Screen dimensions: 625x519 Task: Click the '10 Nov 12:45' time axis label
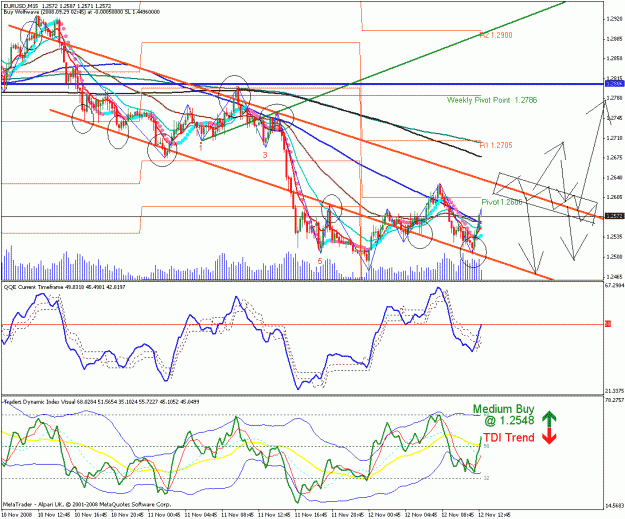[54, 515]
